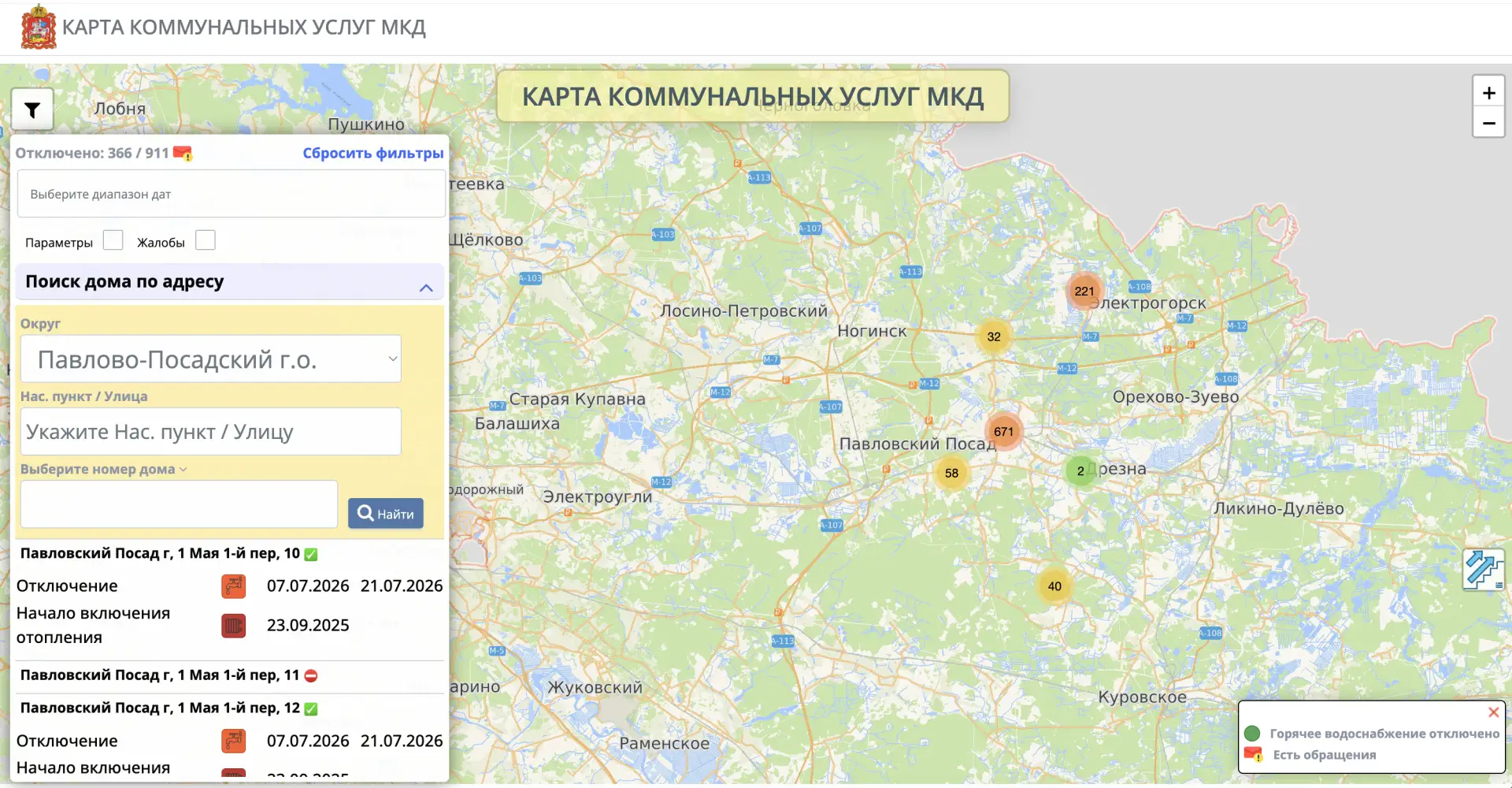Toggle the filter funnel button
This screenshot has width=1512, height=788.
coord(32,110)
